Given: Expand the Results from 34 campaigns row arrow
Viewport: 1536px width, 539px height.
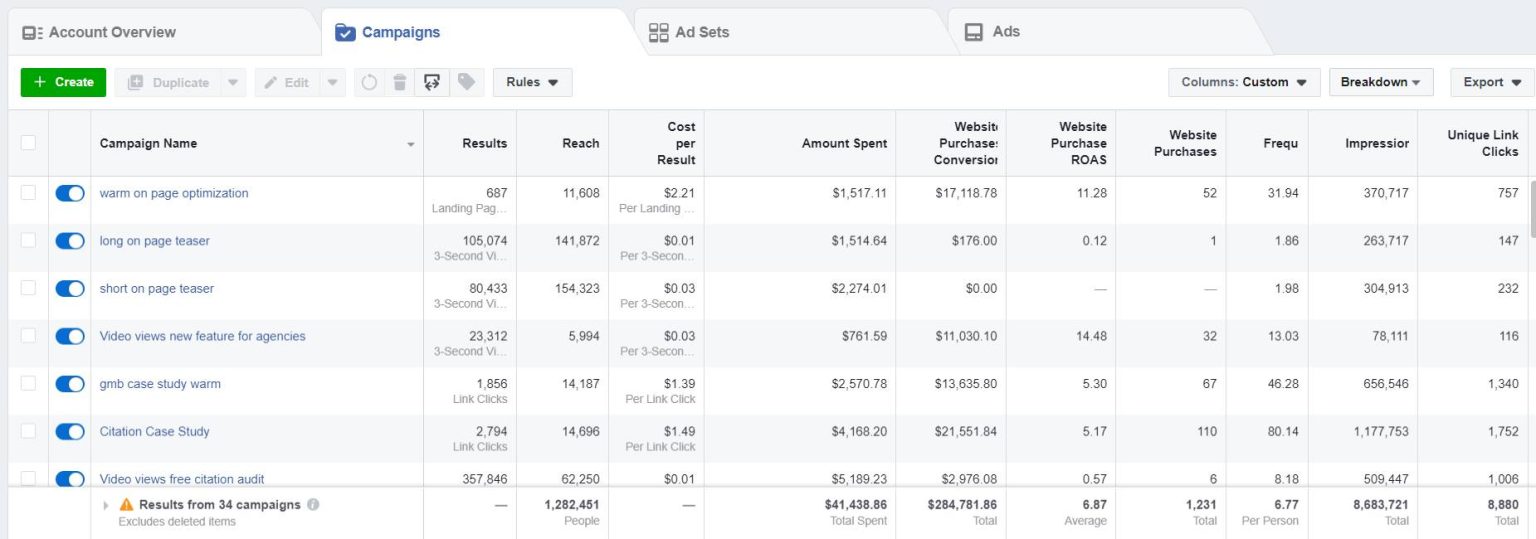Looking at the screenshot, I should [107, 505].
